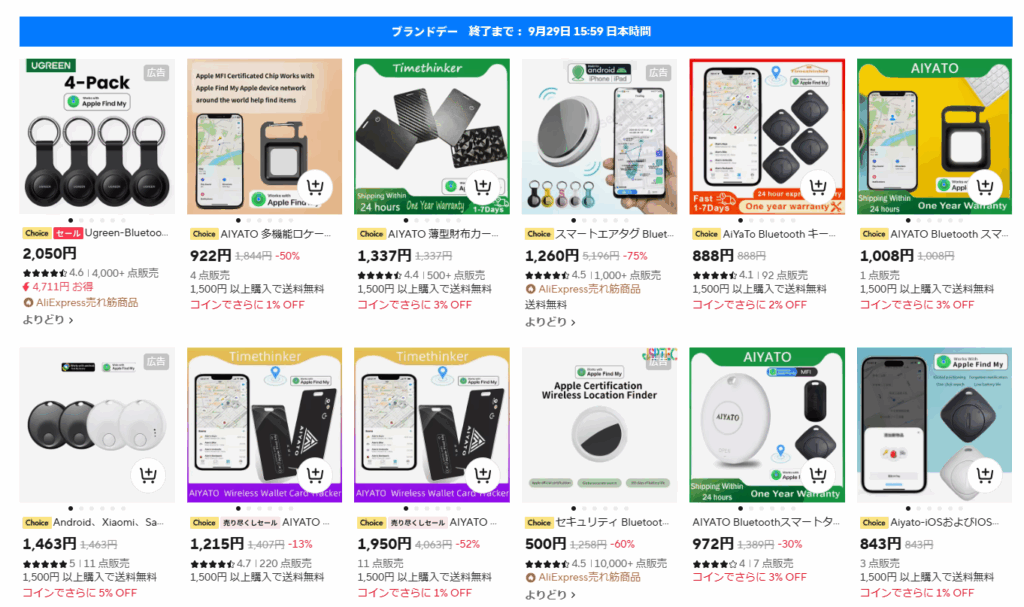1024x607 pixels.
Task: Add the 972円 AIYATO smart tag to cart
Action: tap(818, 475)
